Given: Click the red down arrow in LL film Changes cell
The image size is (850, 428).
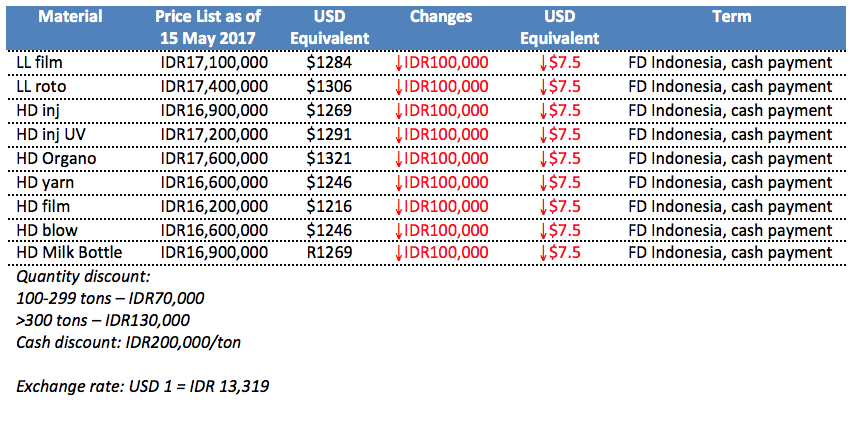Looking at the screenshot, I should point(399,62).
